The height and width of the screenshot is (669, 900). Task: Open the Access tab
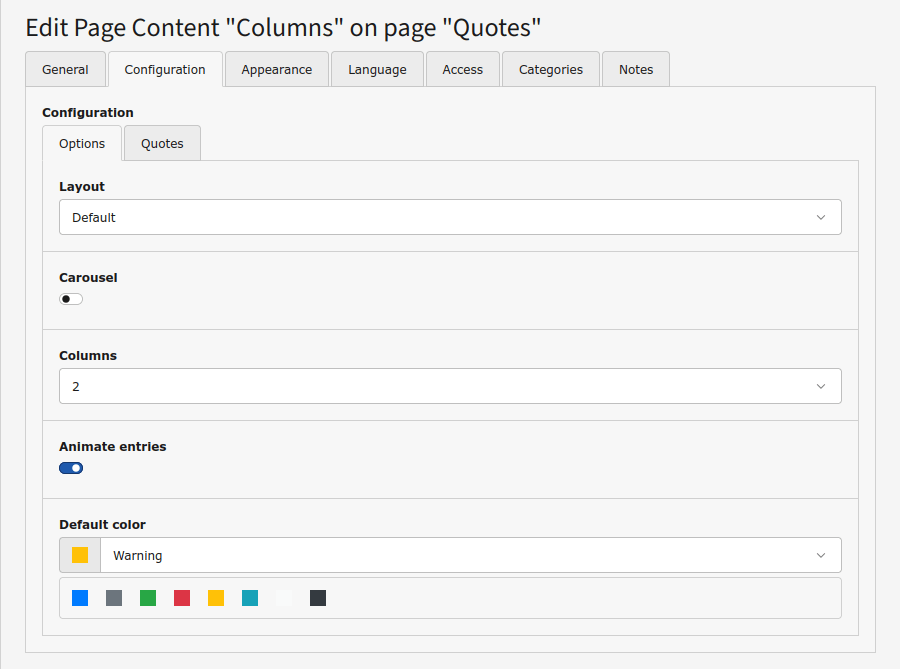coord(462,70)
